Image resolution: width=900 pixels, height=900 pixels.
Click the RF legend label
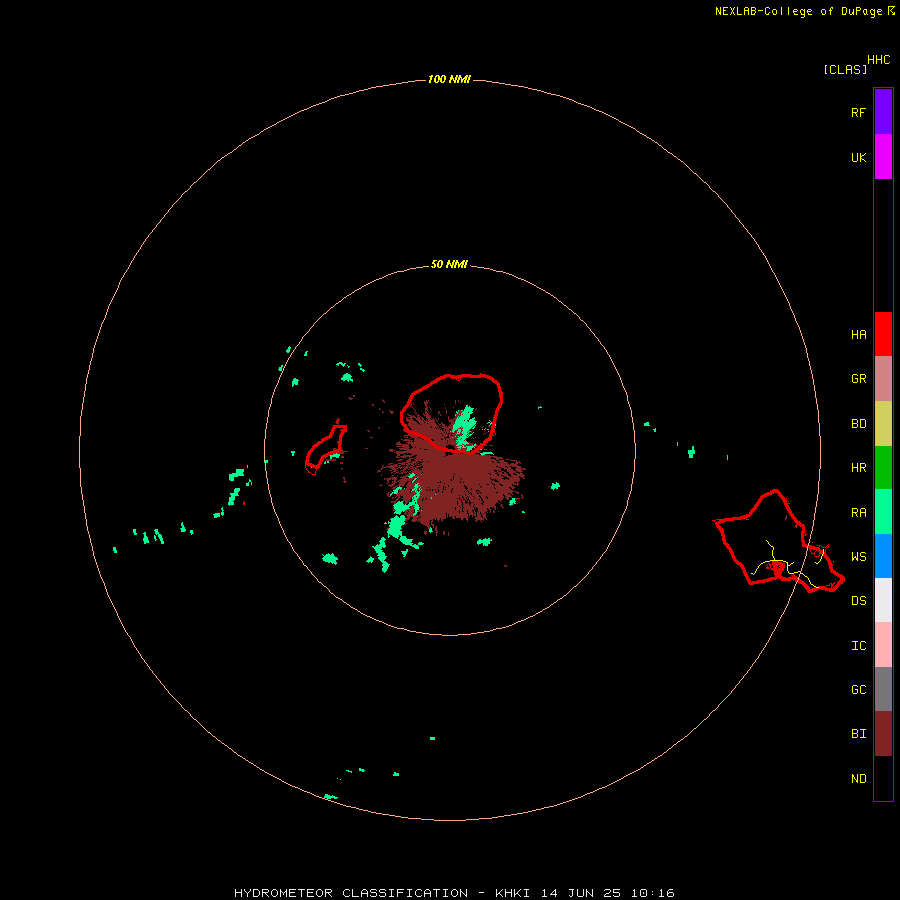[x=858, y=112]
